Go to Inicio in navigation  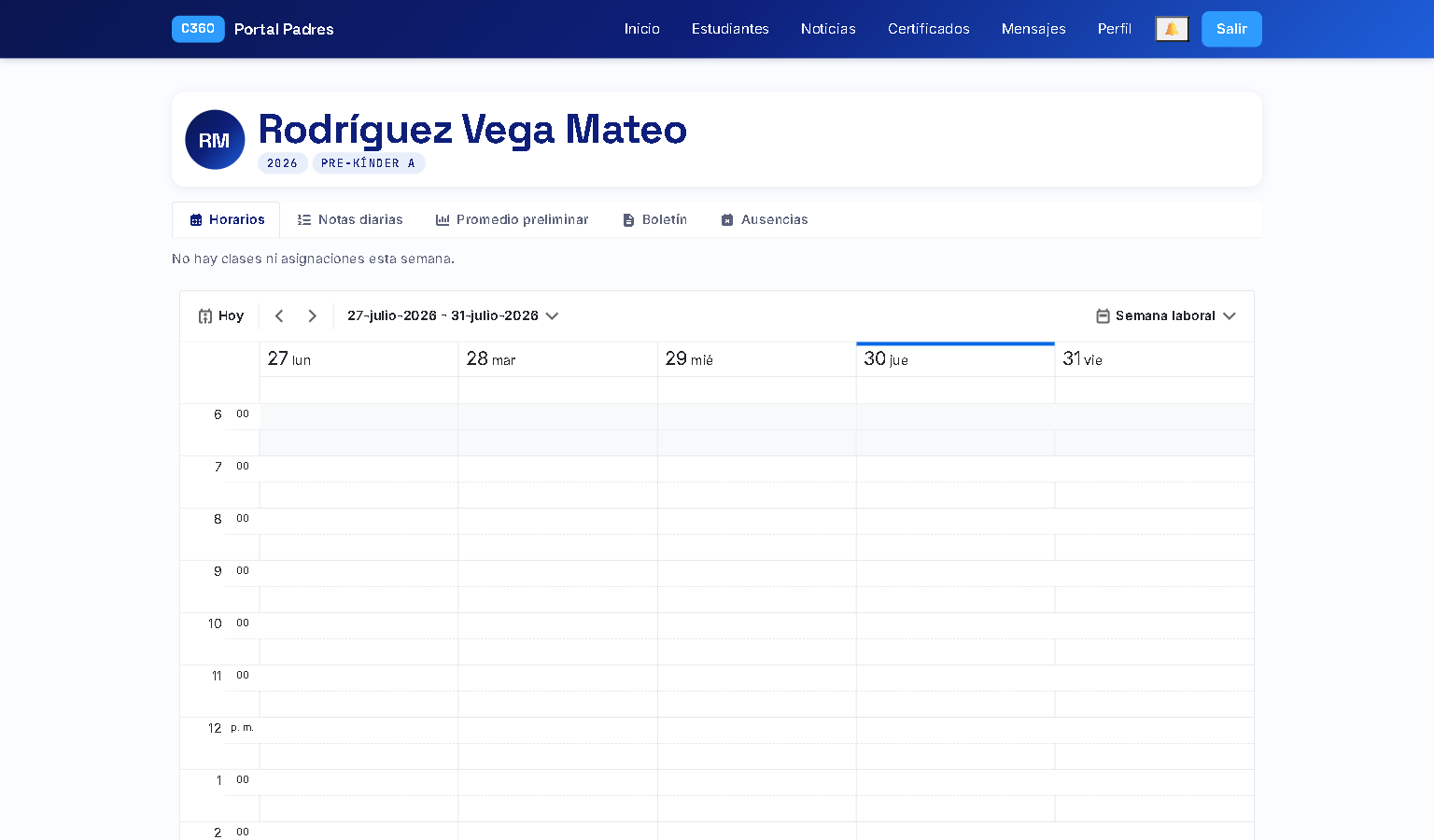pyautogui.click(x=642, y=29)
